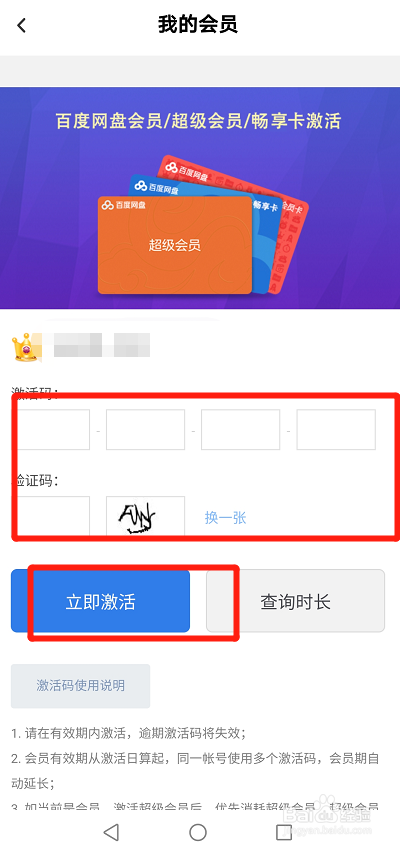The height and width of the screenshot is (848, 400).
Task: Tap the Android recent apps square
Action: [x=284, y=832]
